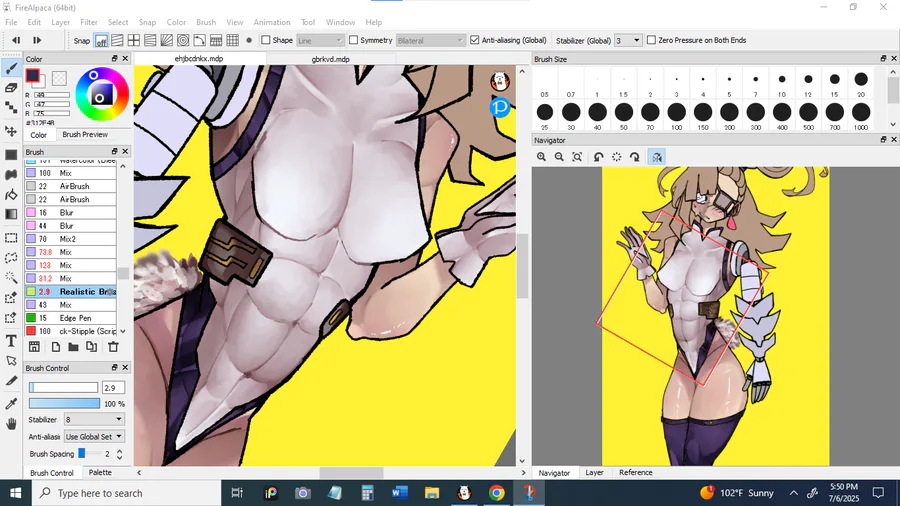Fit canvas to window in Navigator
This screenshot has height=506, width=900.
tap(577, 157)
